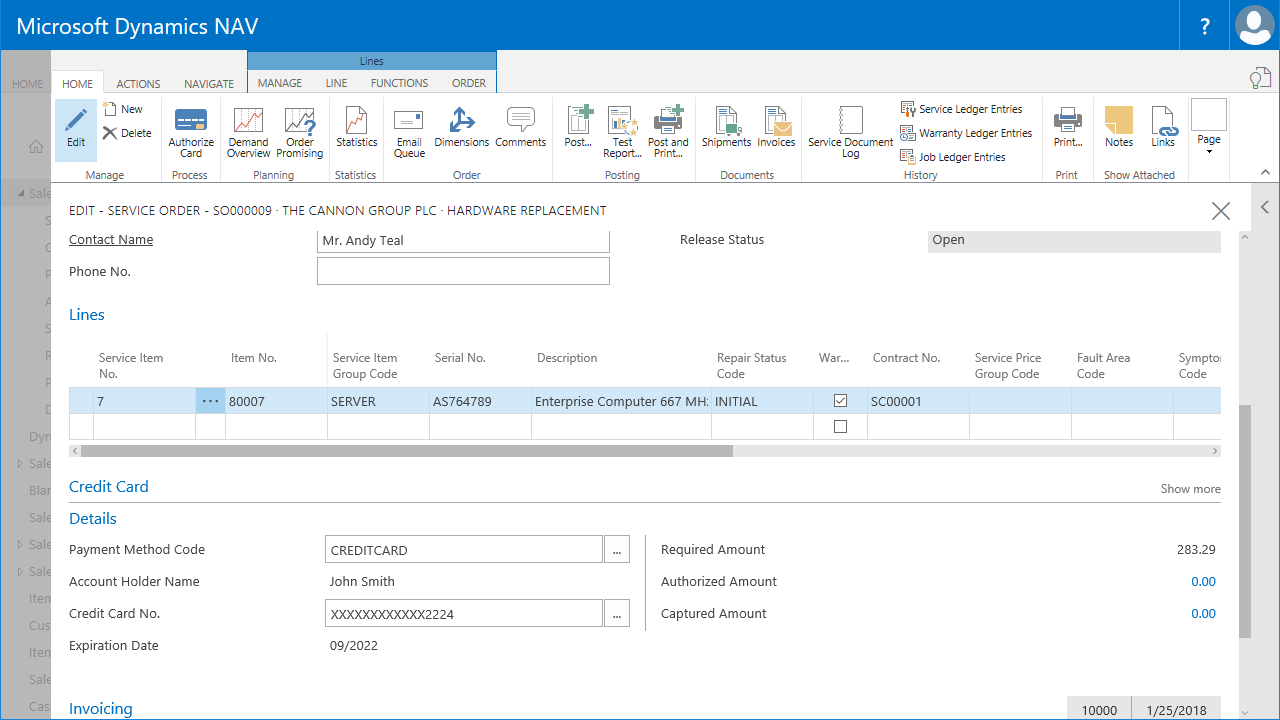Viewport: 1280px width, 720px height.
Task: Open Order Promising
Action: [300, 133]
